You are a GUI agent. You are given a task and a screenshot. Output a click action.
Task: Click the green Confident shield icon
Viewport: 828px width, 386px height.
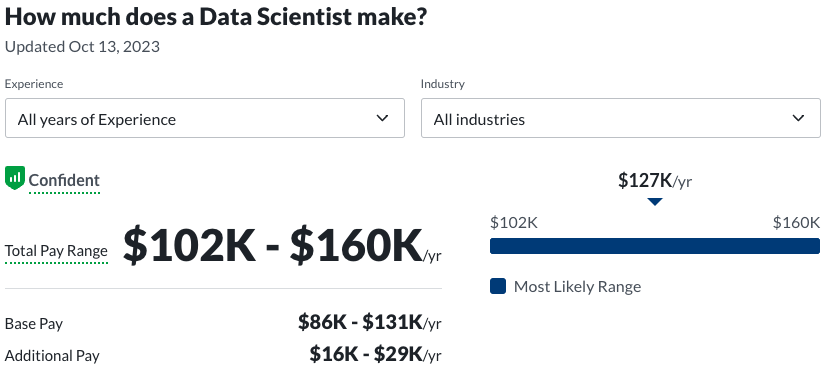(15, 177)
